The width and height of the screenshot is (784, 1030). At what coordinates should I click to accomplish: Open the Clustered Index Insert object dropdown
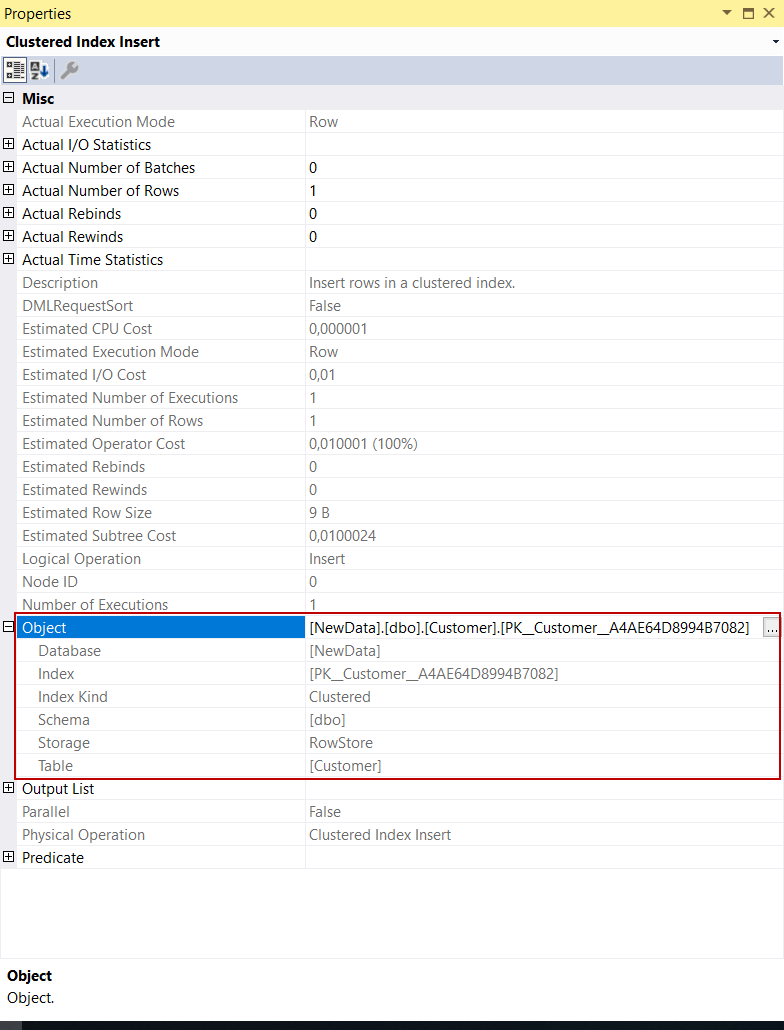pyautogui.click(x=776, y=42)
